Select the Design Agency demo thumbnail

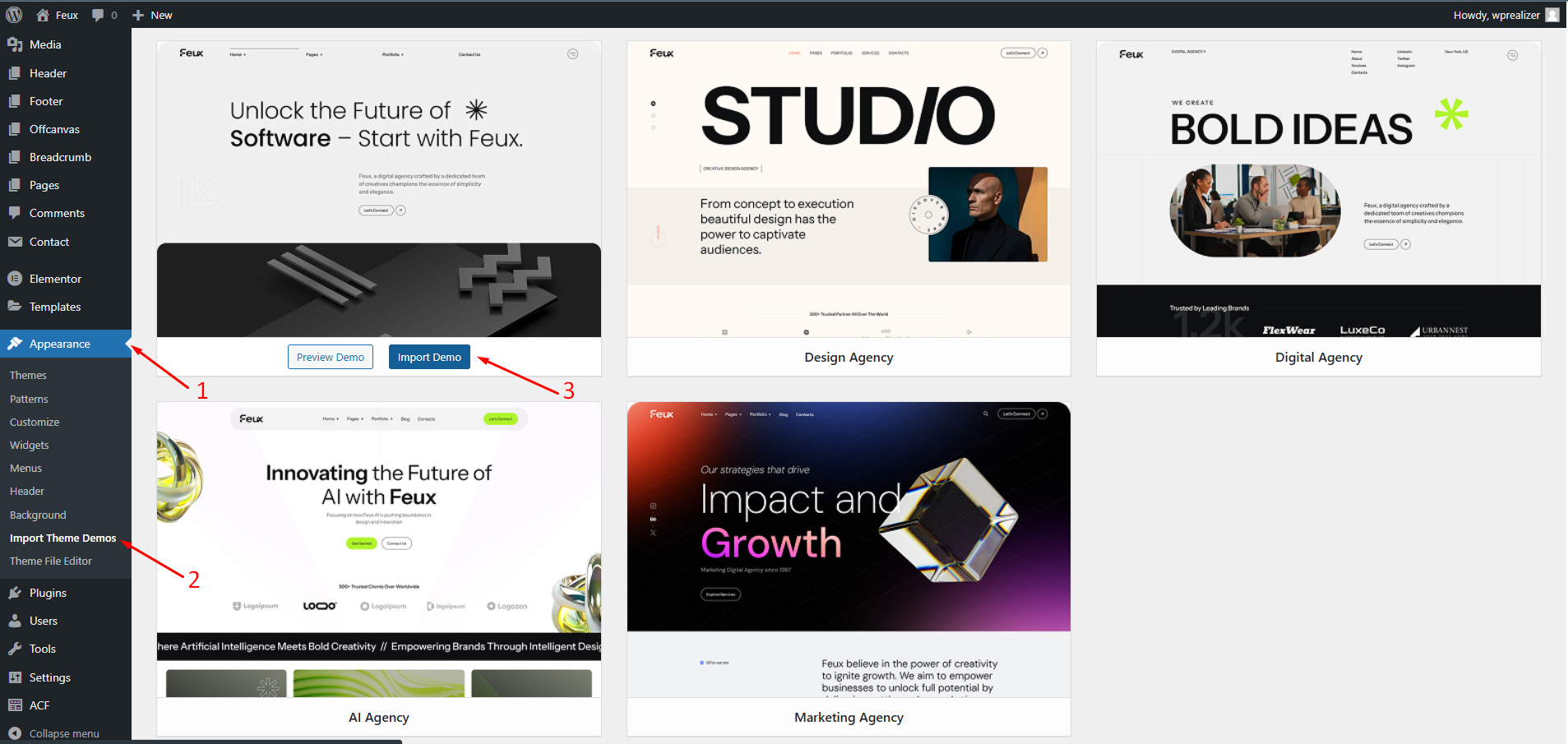(849, 189)
